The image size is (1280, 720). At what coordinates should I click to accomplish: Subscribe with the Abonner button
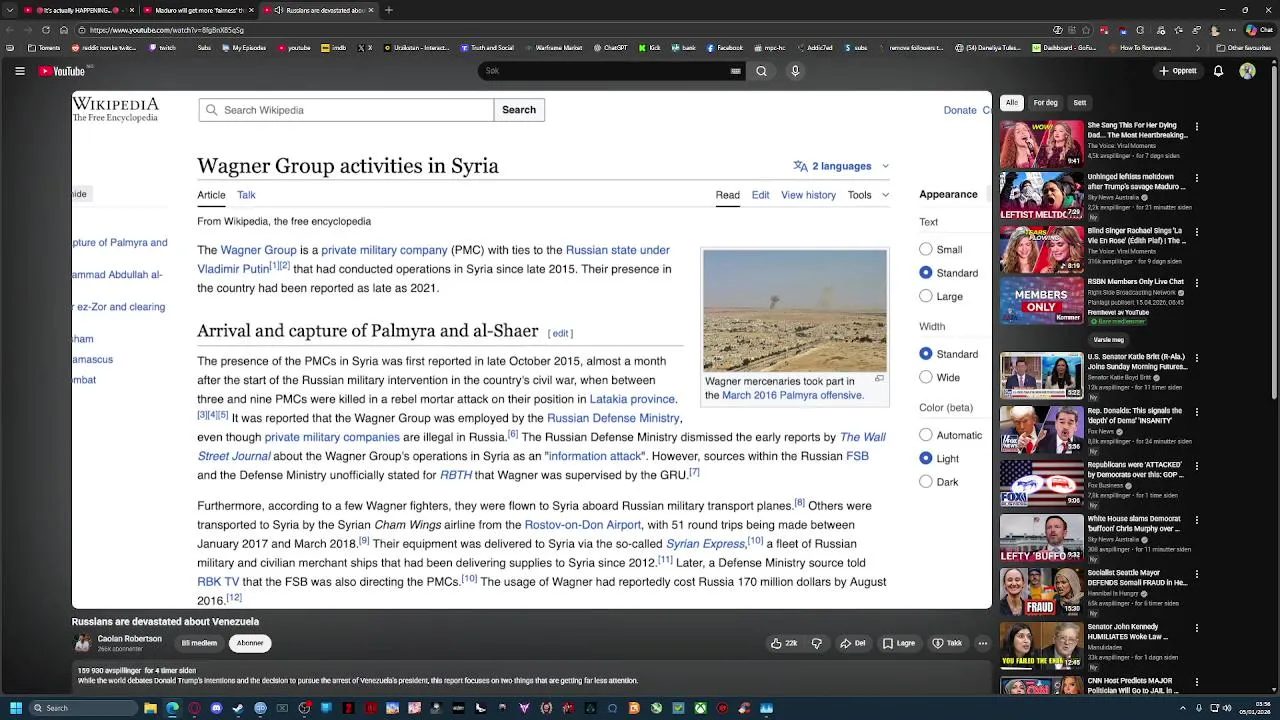pyautogui.click(x=250, y=643)
